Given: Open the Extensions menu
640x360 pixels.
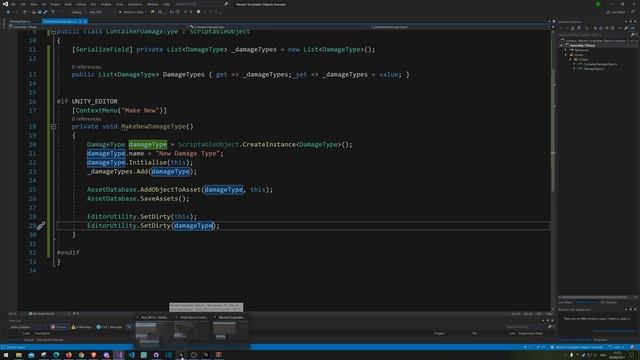Looking at the screenshot, I should click(135, 4).
